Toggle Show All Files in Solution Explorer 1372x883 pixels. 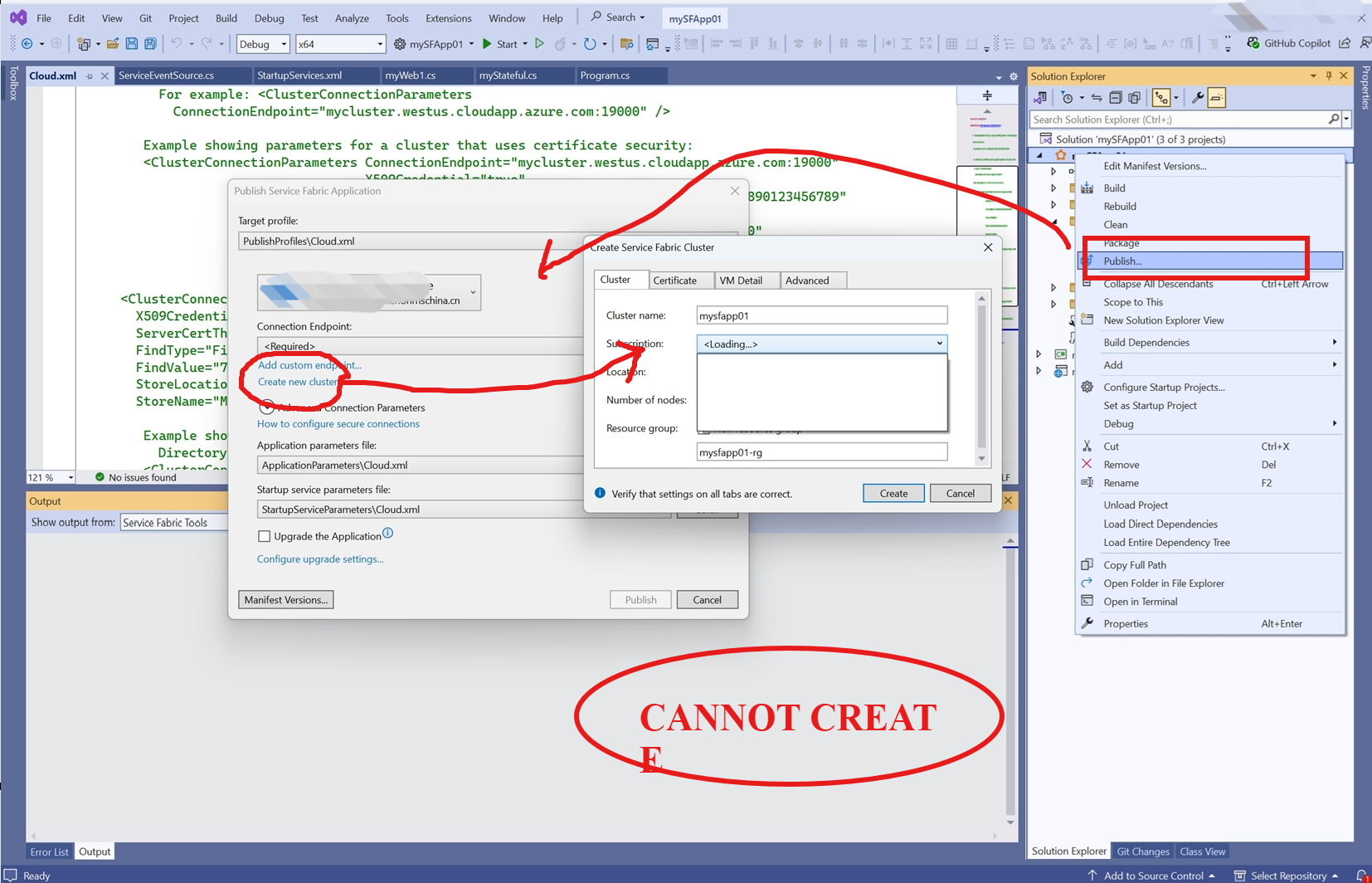point(1134,98)
